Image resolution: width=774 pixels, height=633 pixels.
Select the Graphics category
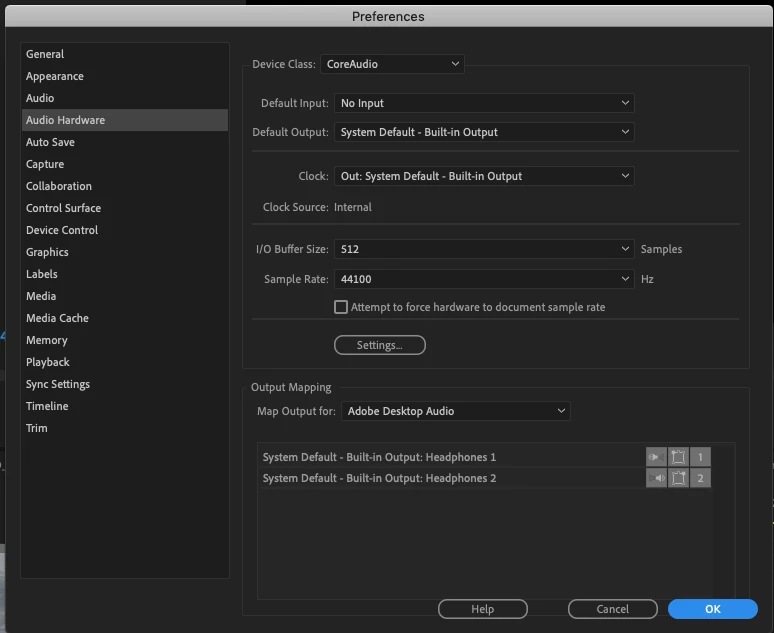pos(125,252)
